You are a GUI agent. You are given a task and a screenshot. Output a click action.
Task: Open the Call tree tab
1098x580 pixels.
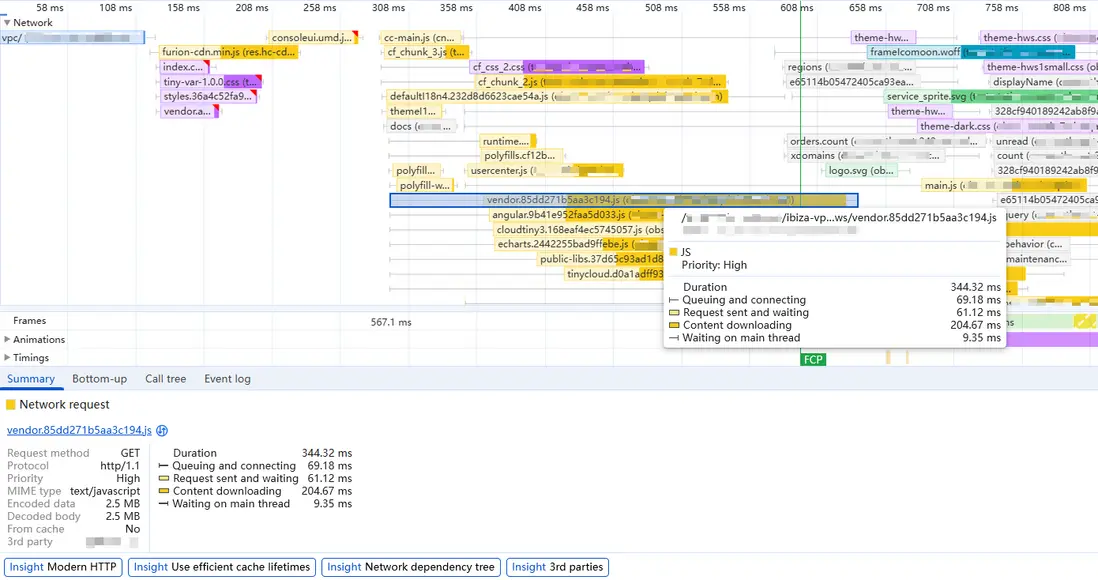point(165,379)
